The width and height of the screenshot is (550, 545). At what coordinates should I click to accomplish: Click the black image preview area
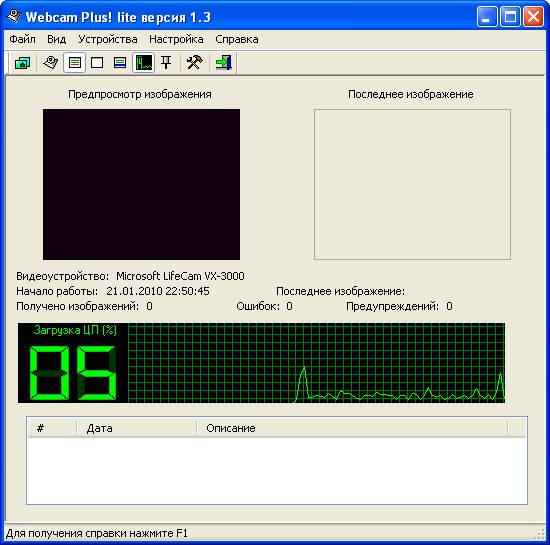142,184
